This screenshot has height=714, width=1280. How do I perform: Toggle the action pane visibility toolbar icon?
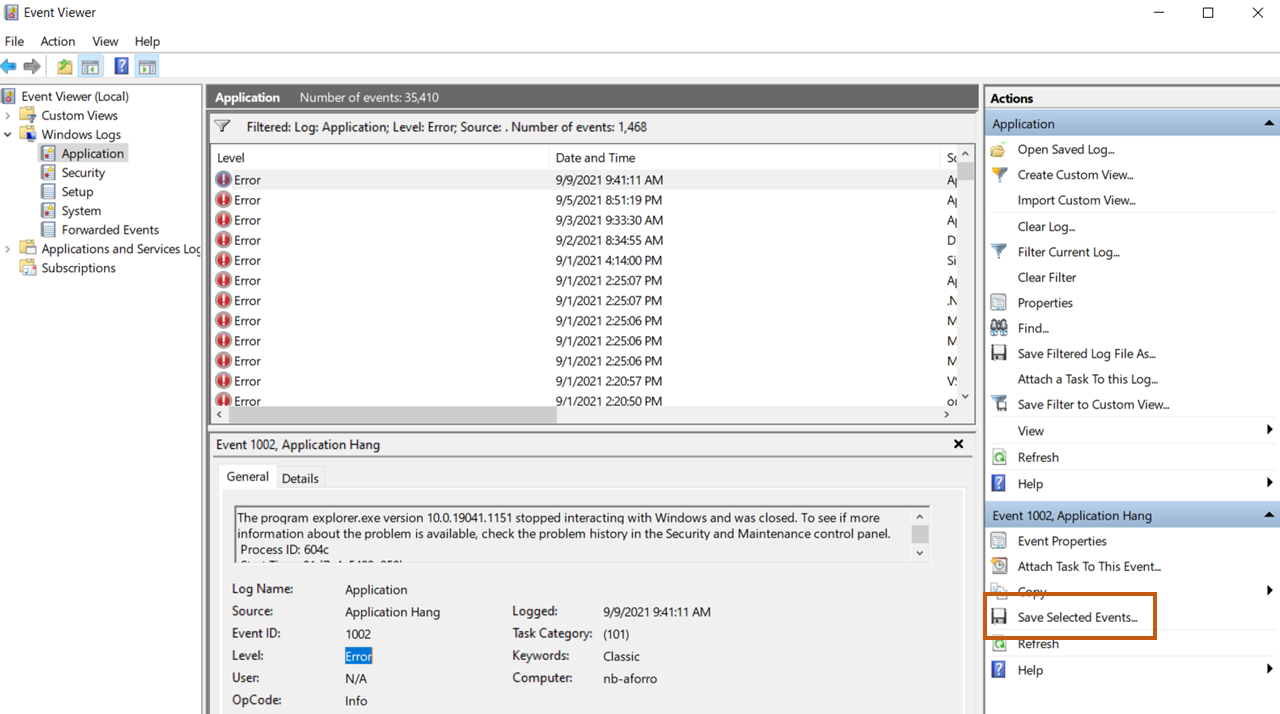coord(146,66)
